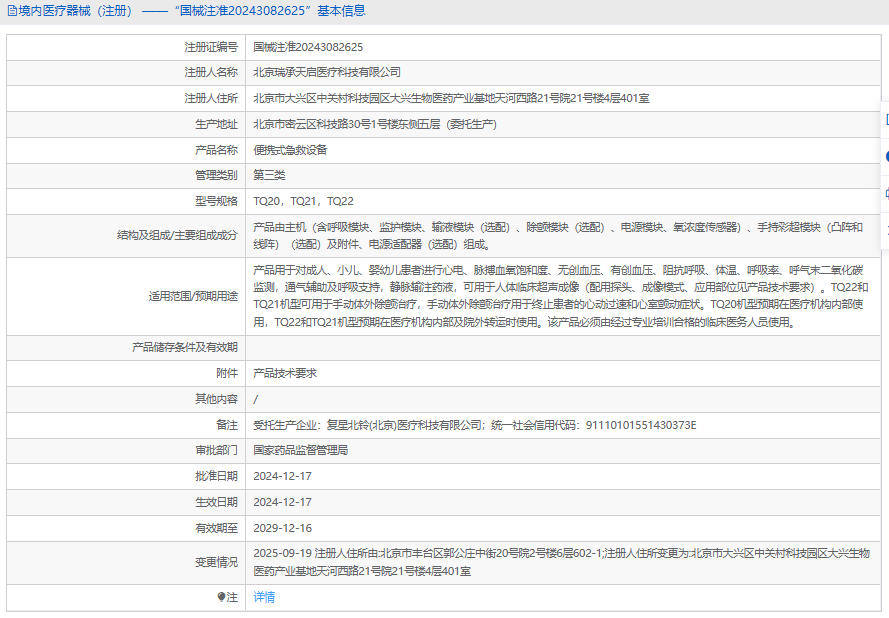Select the 注册证编号 label cell
Viewport: 889px width, 618px height.
pyautogui.click(x=211, y=47)
